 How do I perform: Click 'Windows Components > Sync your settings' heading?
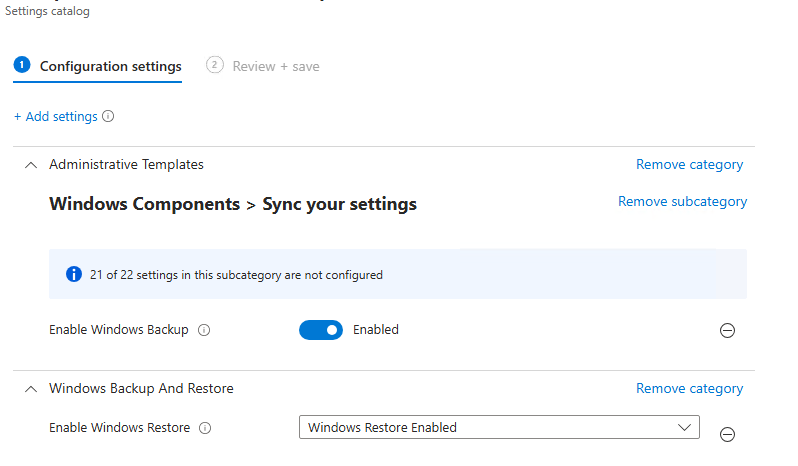233,204
